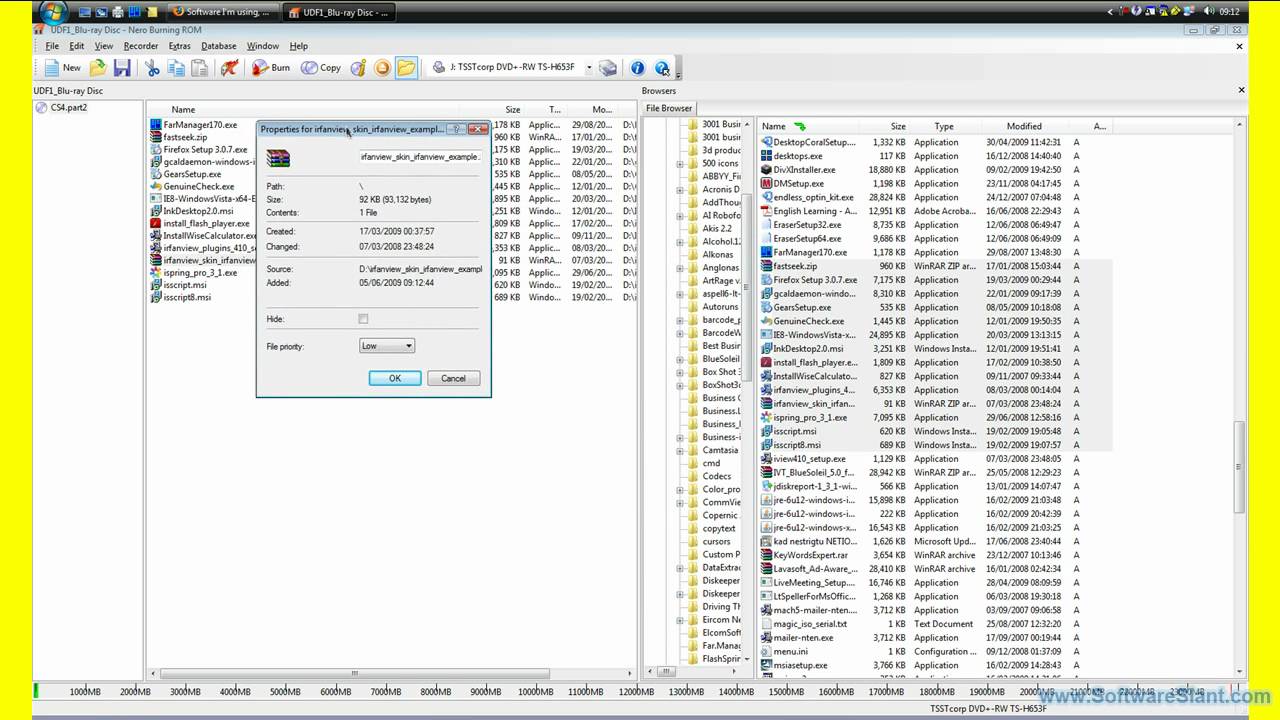The image size is (1280, 720).
Task: Click the Burn toolbar button
Action: point(270,68)
